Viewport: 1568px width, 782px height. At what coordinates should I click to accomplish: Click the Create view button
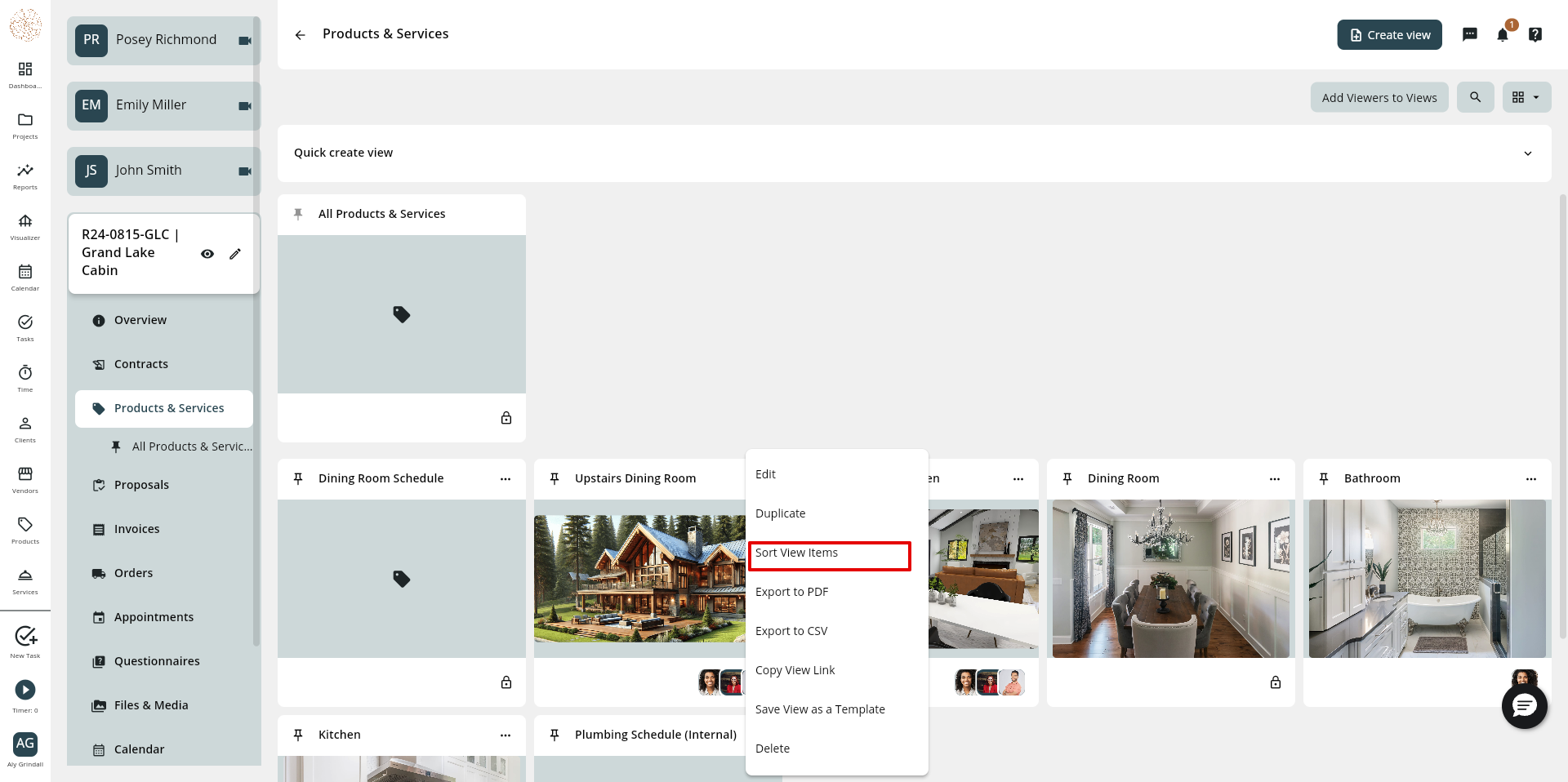coord(1389,34)
